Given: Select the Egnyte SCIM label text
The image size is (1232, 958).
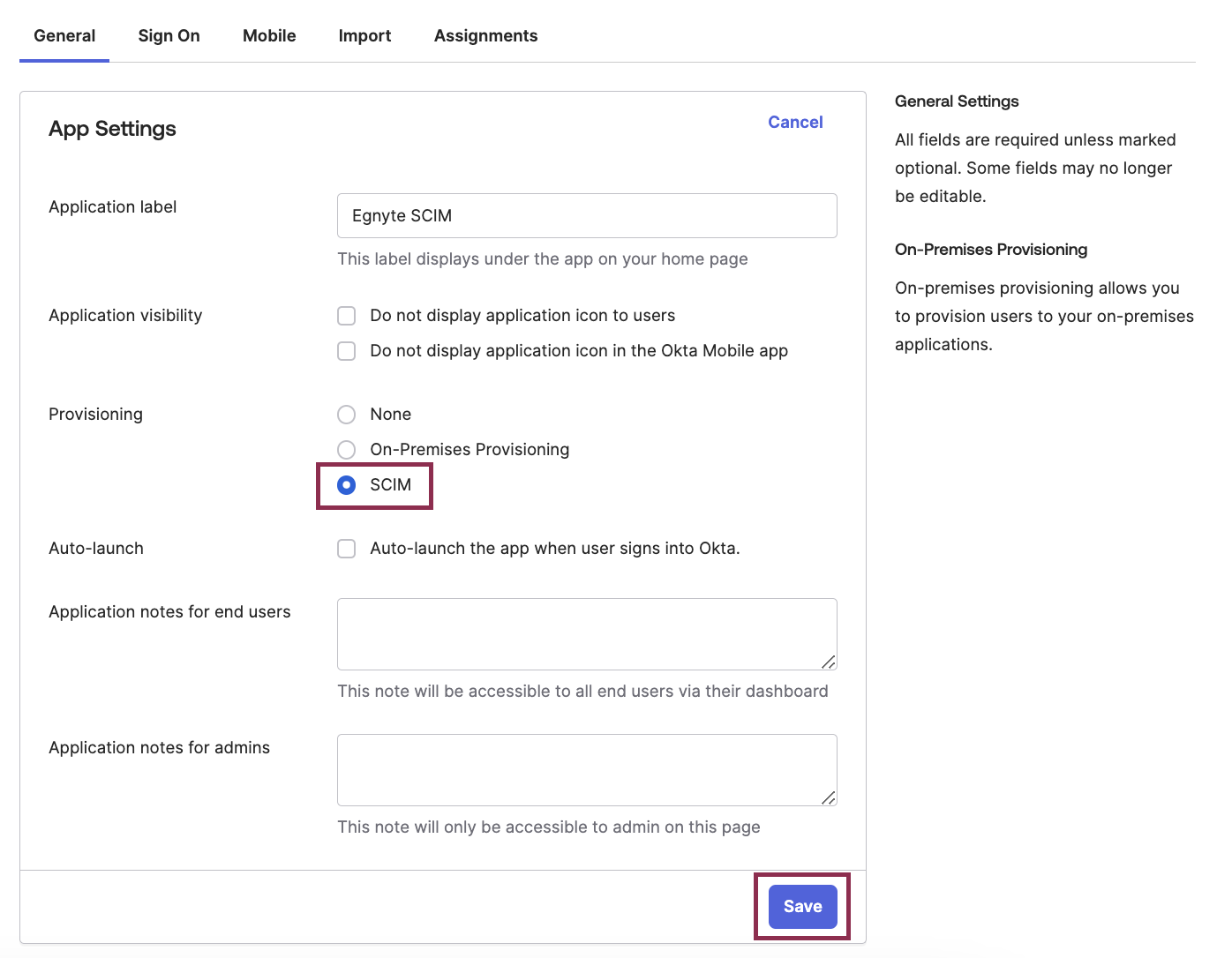Looking at the screenshot, I should (400, 215).
